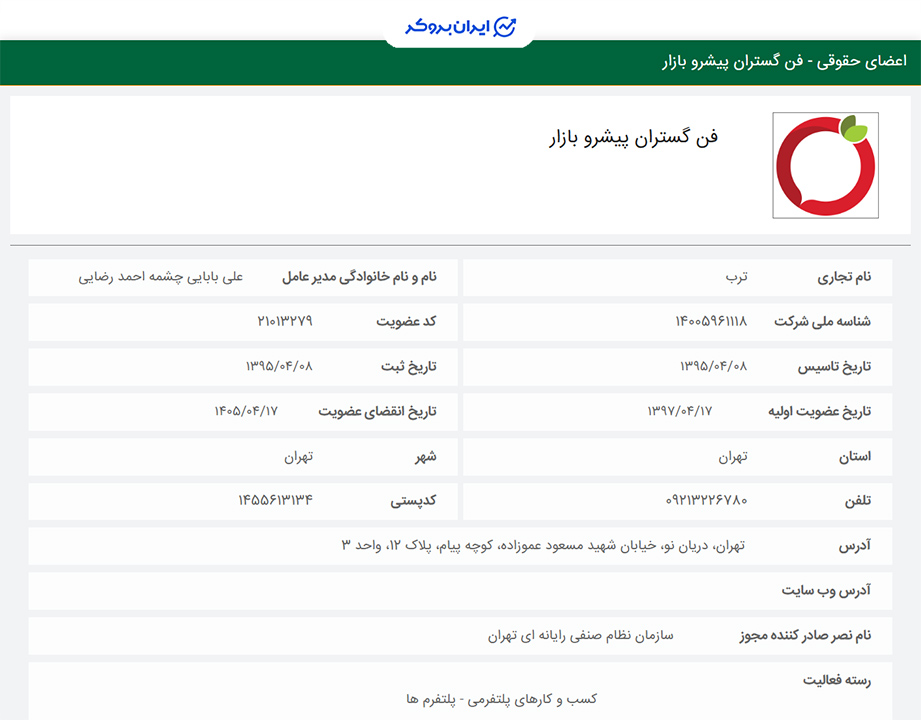Click the label 'نام نصر صادر کننده مجوز'
This screenshot has width=921, height=720.
pyautogui.click(x=805, y=635)
